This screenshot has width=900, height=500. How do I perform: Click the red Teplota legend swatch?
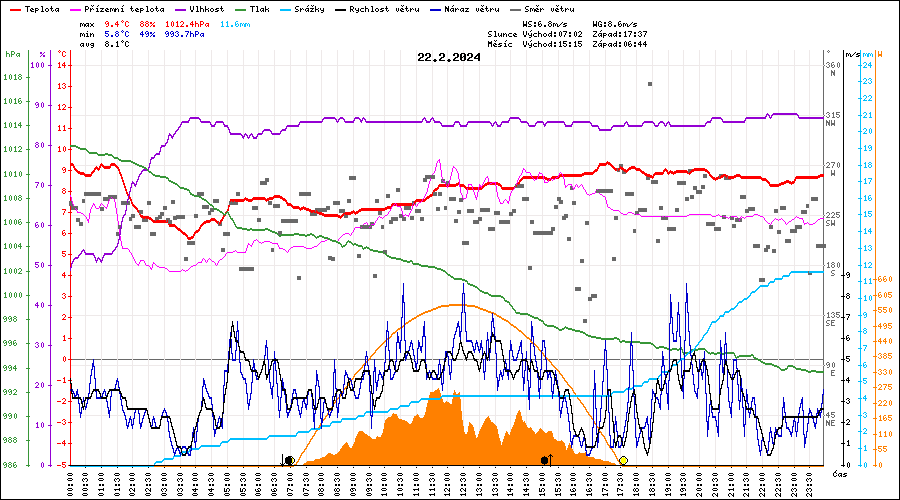(x=15, y=10)
